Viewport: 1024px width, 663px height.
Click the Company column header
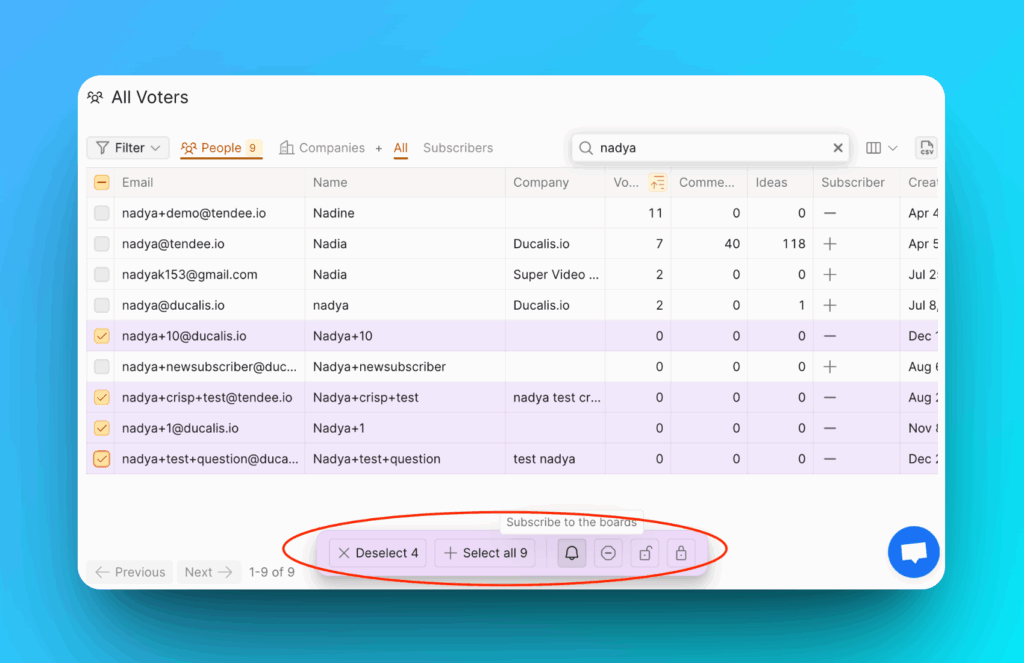point(541,182)
